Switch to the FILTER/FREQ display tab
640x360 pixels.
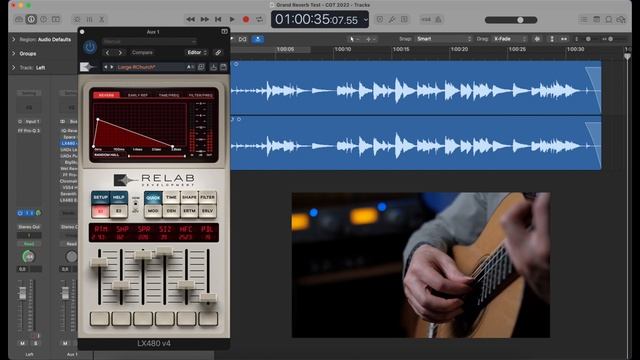tap(200, 95)
